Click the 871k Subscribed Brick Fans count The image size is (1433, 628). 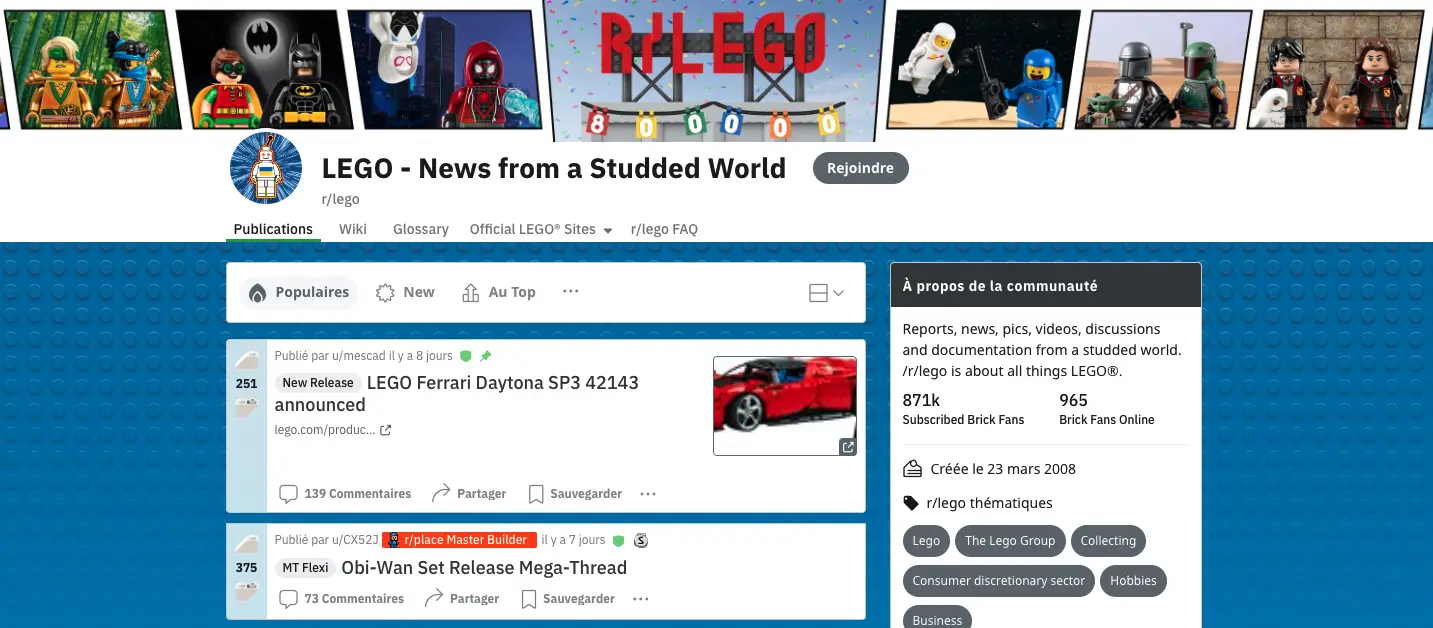[963, 409]
